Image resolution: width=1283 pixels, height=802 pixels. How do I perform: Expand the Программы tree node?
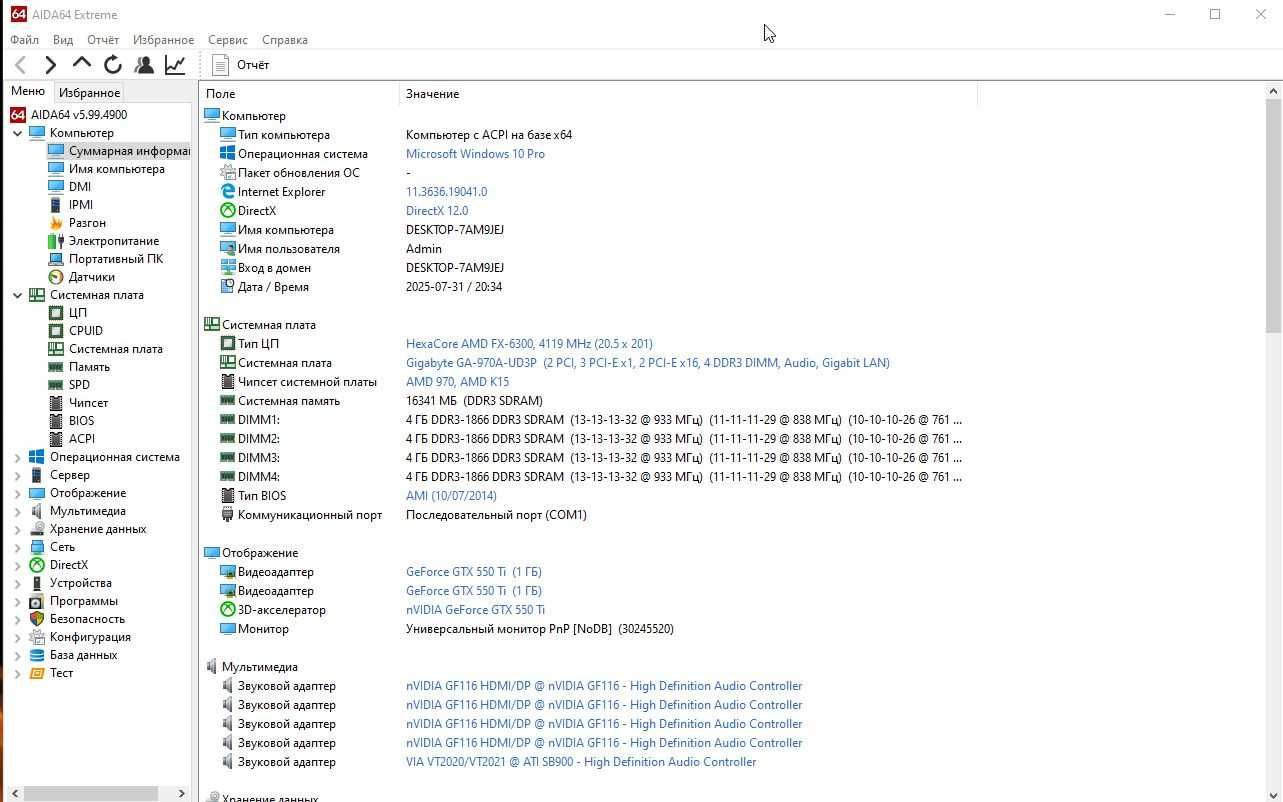pos(17,601)
